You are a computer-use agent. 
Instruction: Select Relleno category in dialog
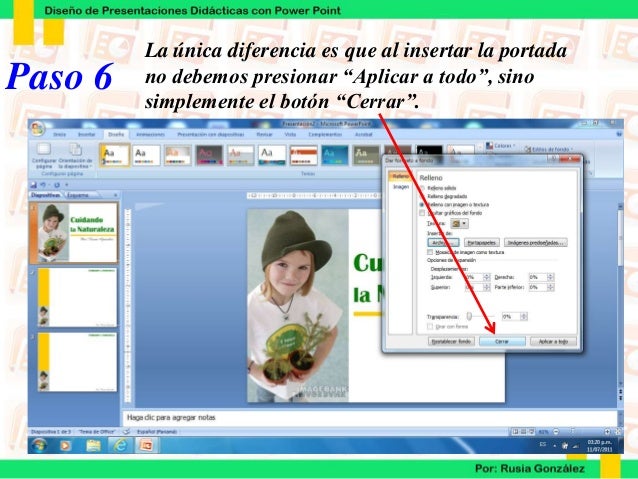point(400,176)
